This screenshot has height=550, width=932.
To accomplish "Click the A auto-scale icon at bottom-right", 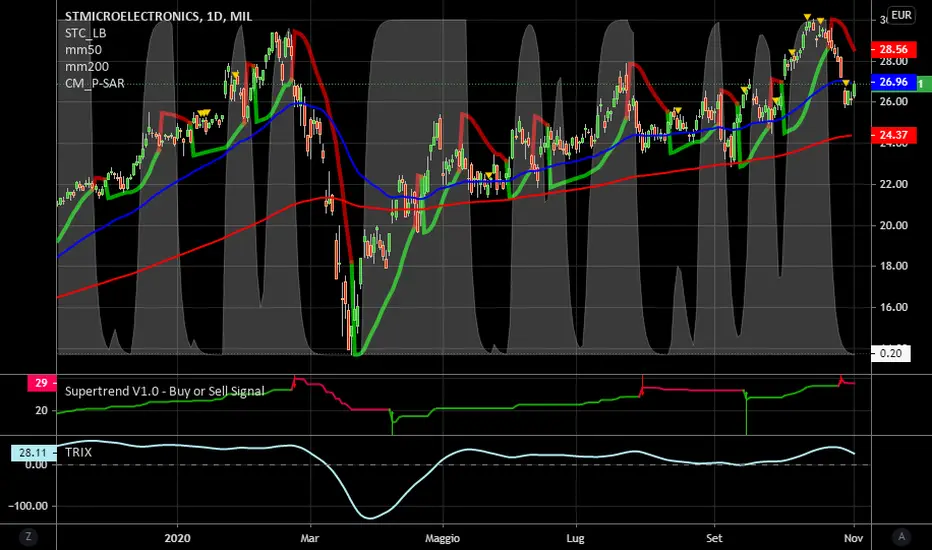I will pos(904,536).
